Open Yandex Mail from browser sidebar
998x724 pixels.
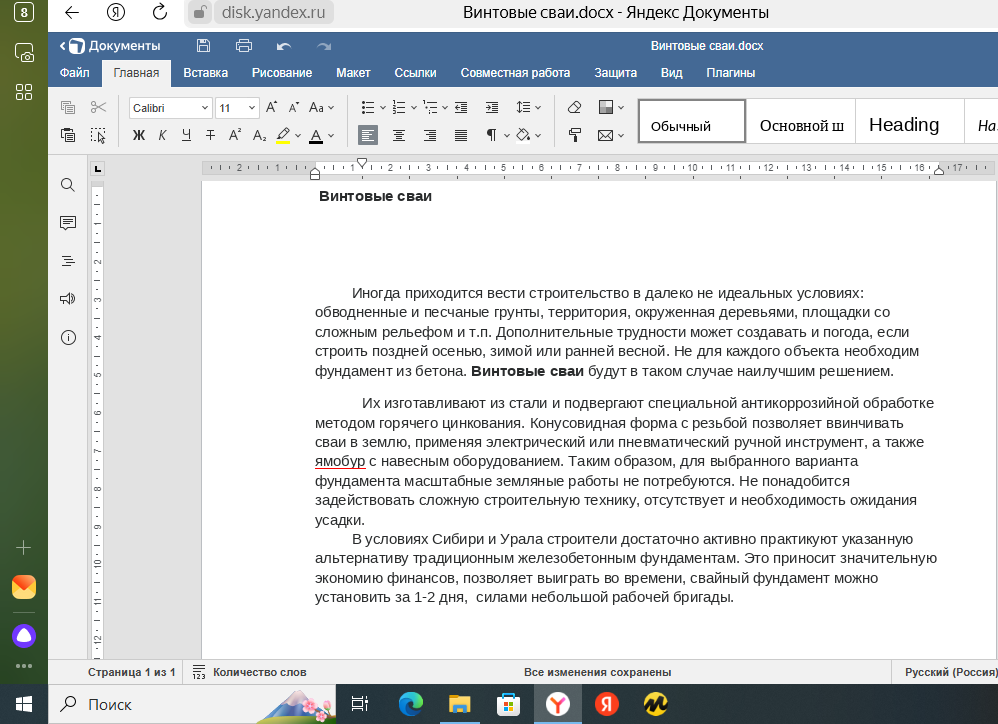pos(24,587)
